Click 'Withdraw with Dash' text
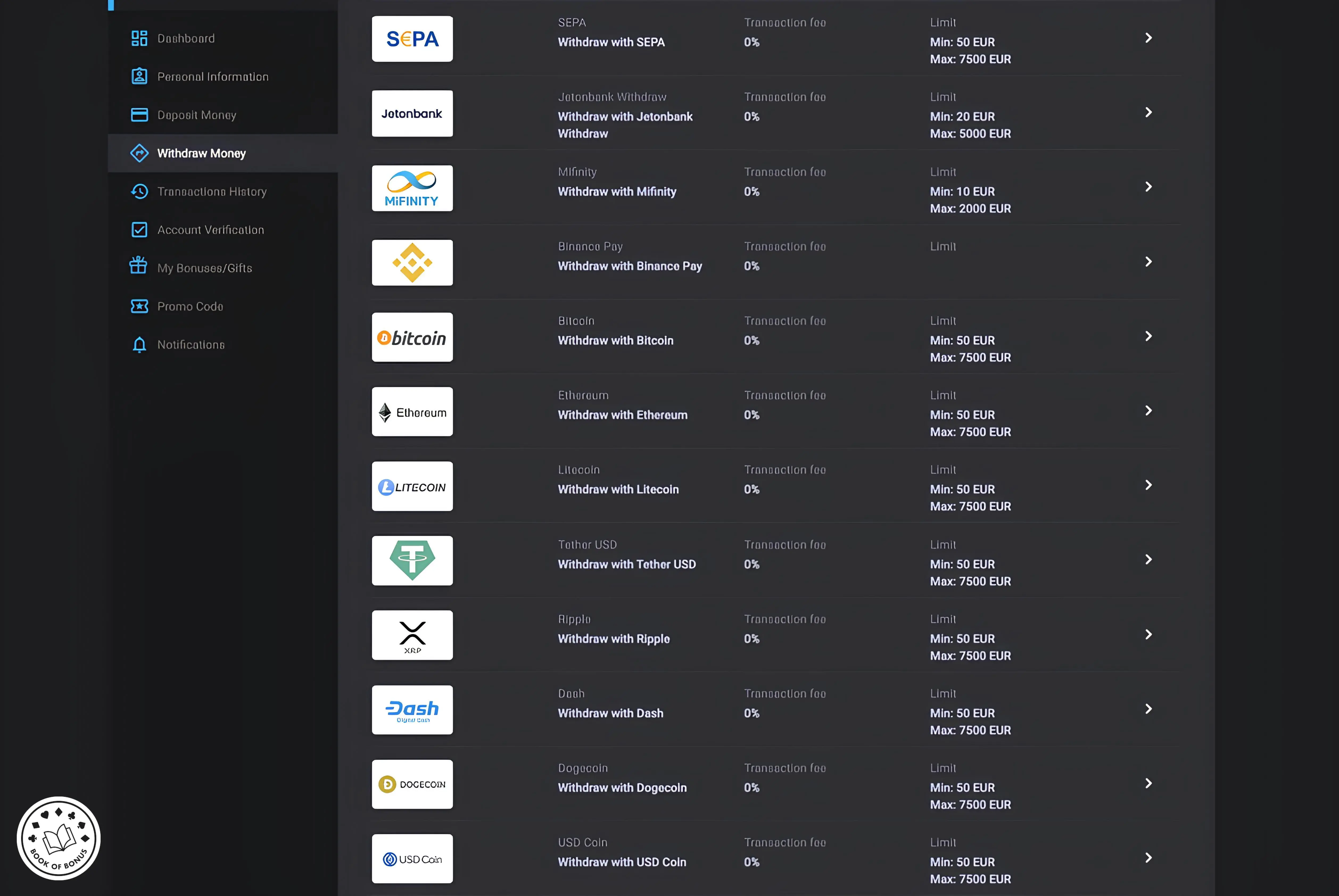 610,713
